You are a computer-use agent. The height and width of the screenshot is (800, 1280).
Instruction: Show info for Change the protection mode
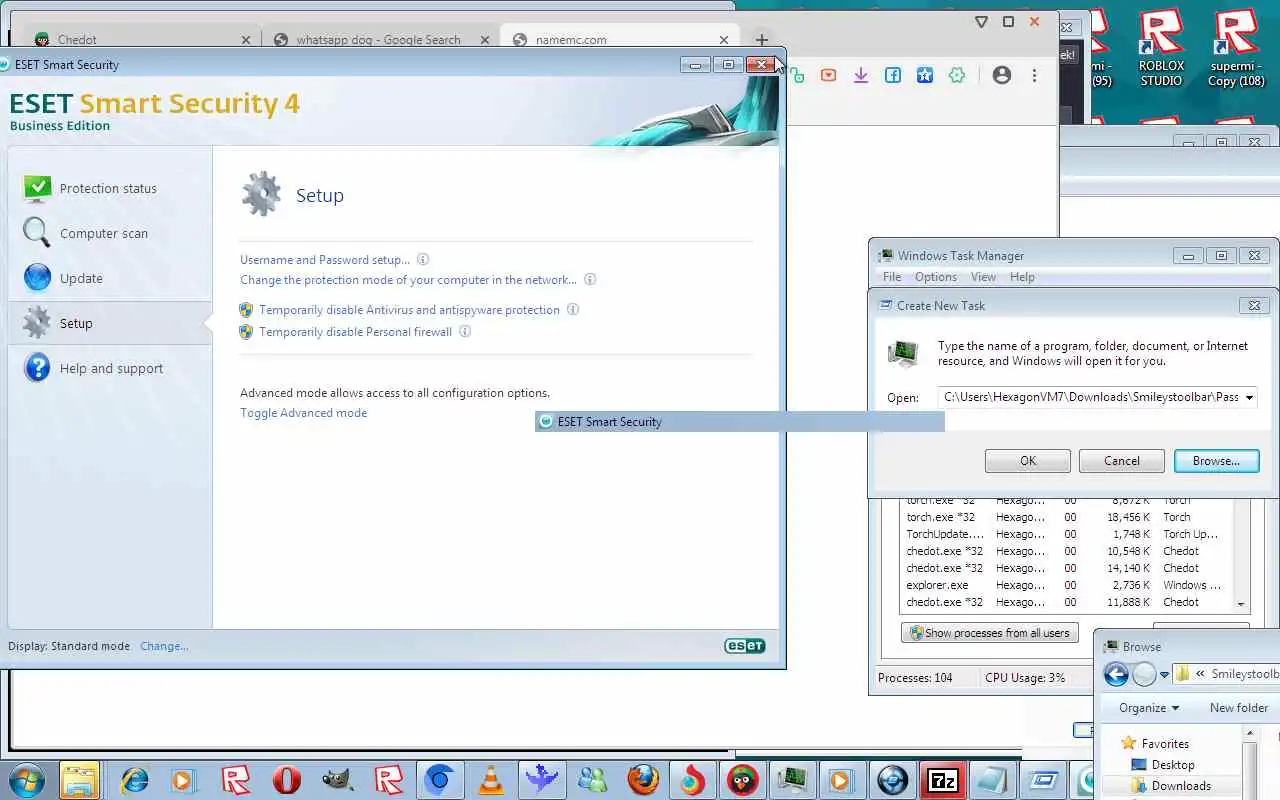tap(590, 280)
